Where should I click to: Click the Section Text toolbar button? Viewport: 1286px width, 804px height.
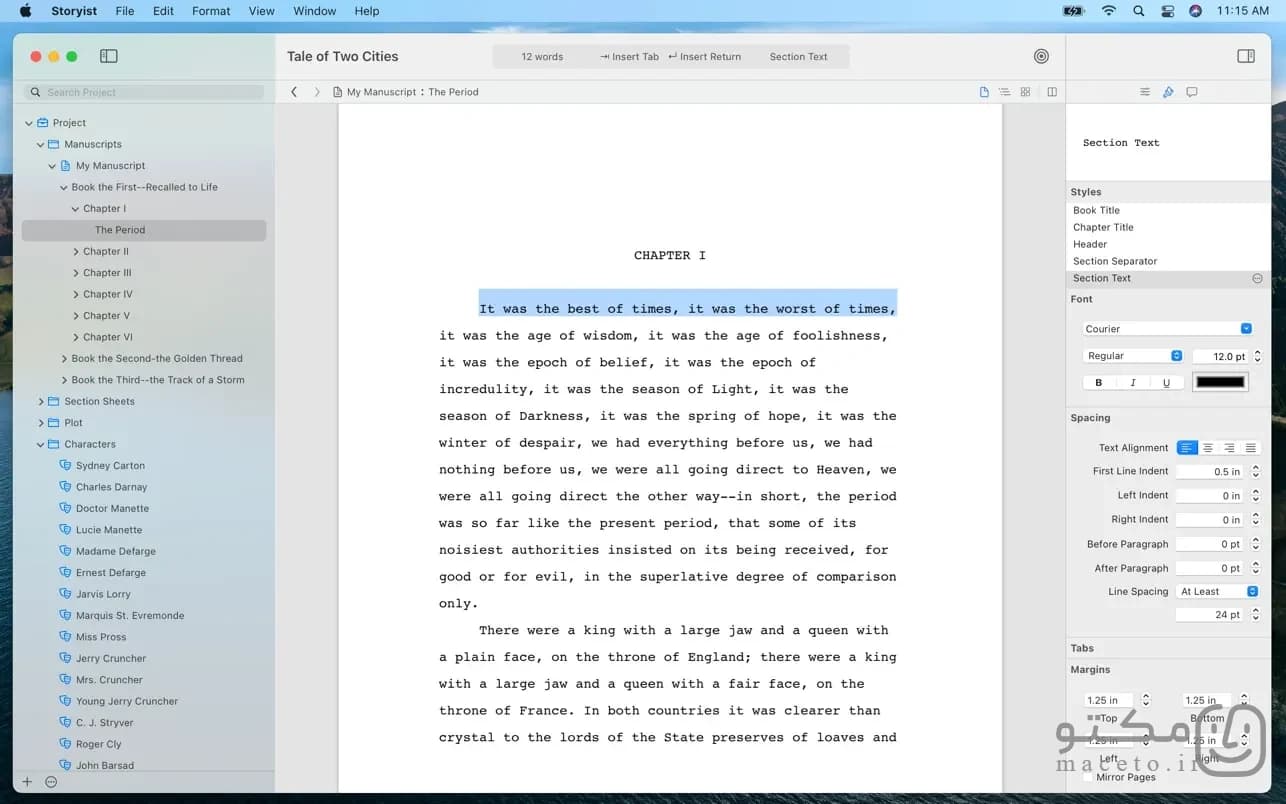(798, 57)
